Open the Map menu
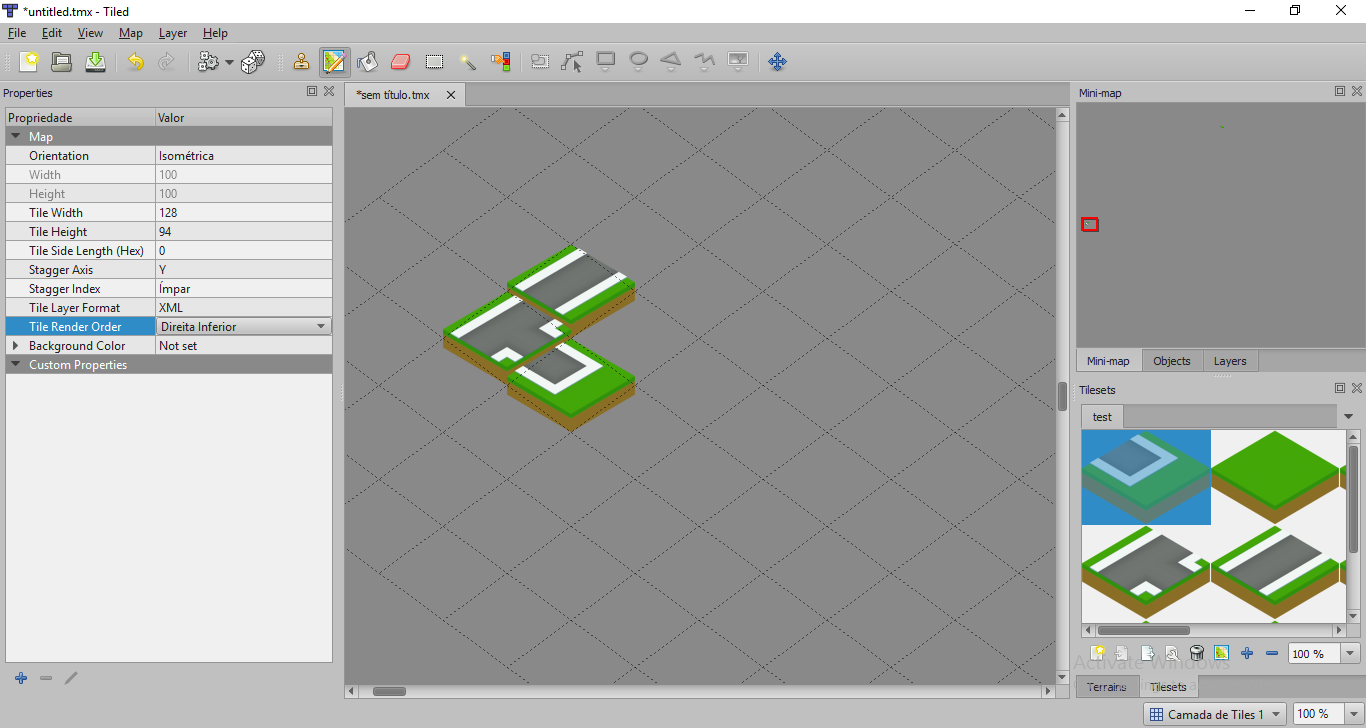The height and width of the screenshot is (728, 1366). [x=130, y=33]
